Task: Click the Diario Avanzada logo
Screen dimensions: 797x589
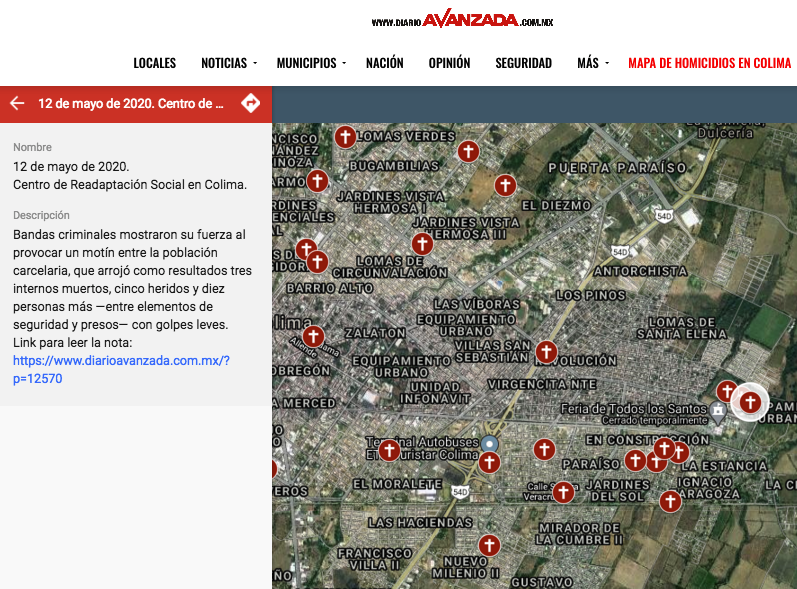Action: (x=462, y=20)
